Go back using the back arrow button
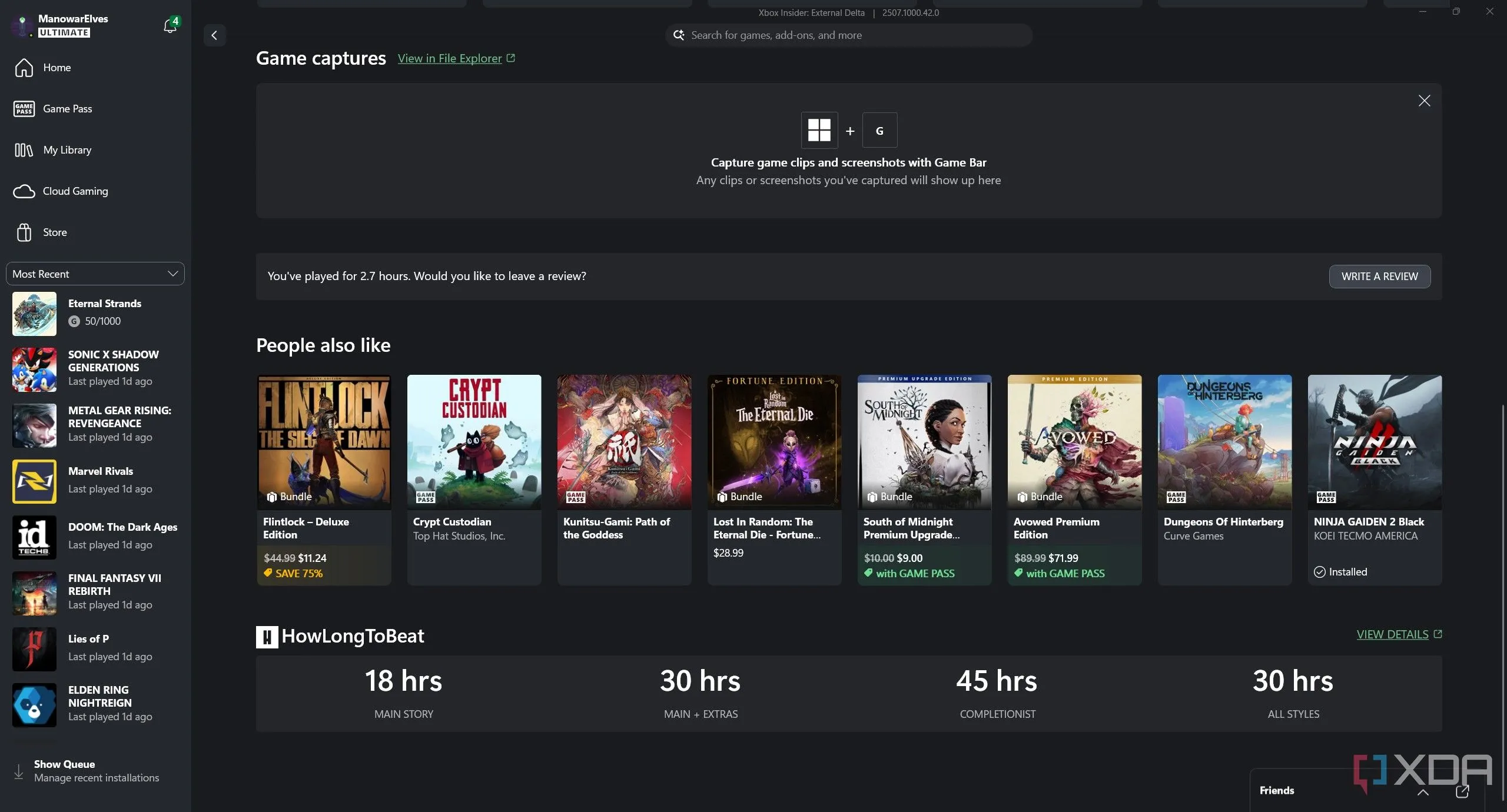Viewport: 1507px width, 812px height. (x=214, y=35)
